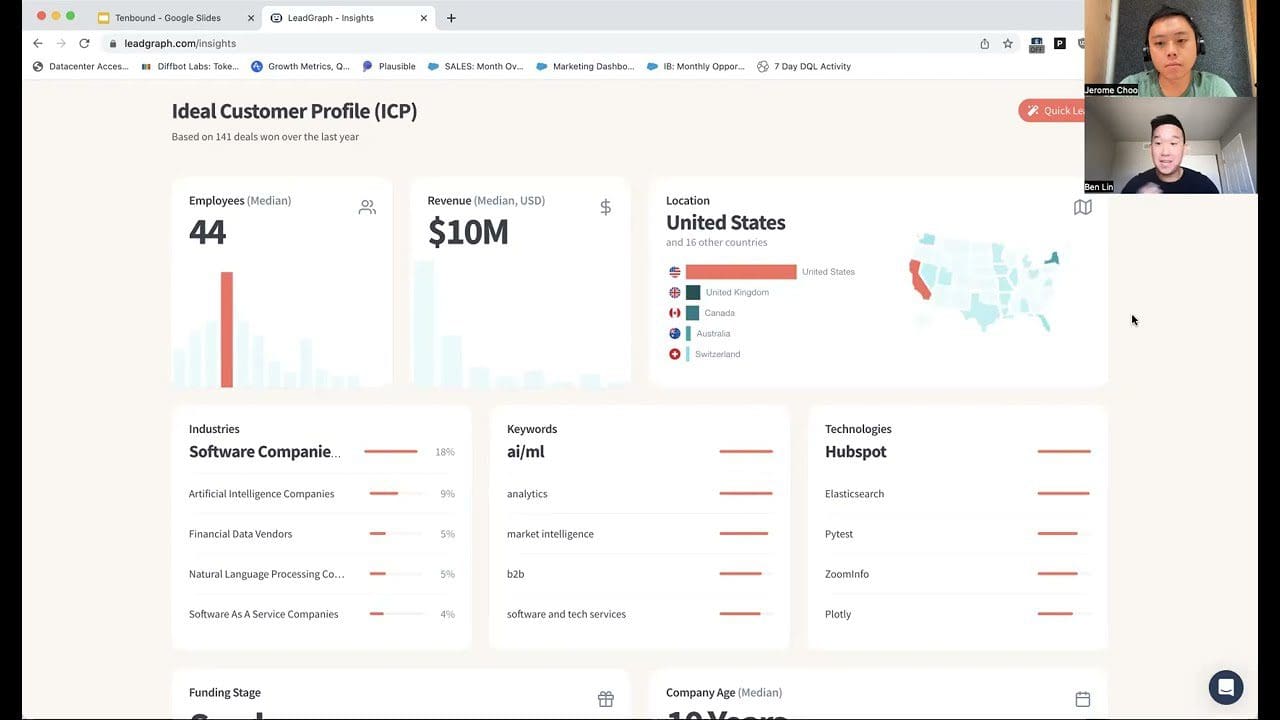Click the Location map icon
This screenshot has width=1280, height=720.
pos(1082,207)
